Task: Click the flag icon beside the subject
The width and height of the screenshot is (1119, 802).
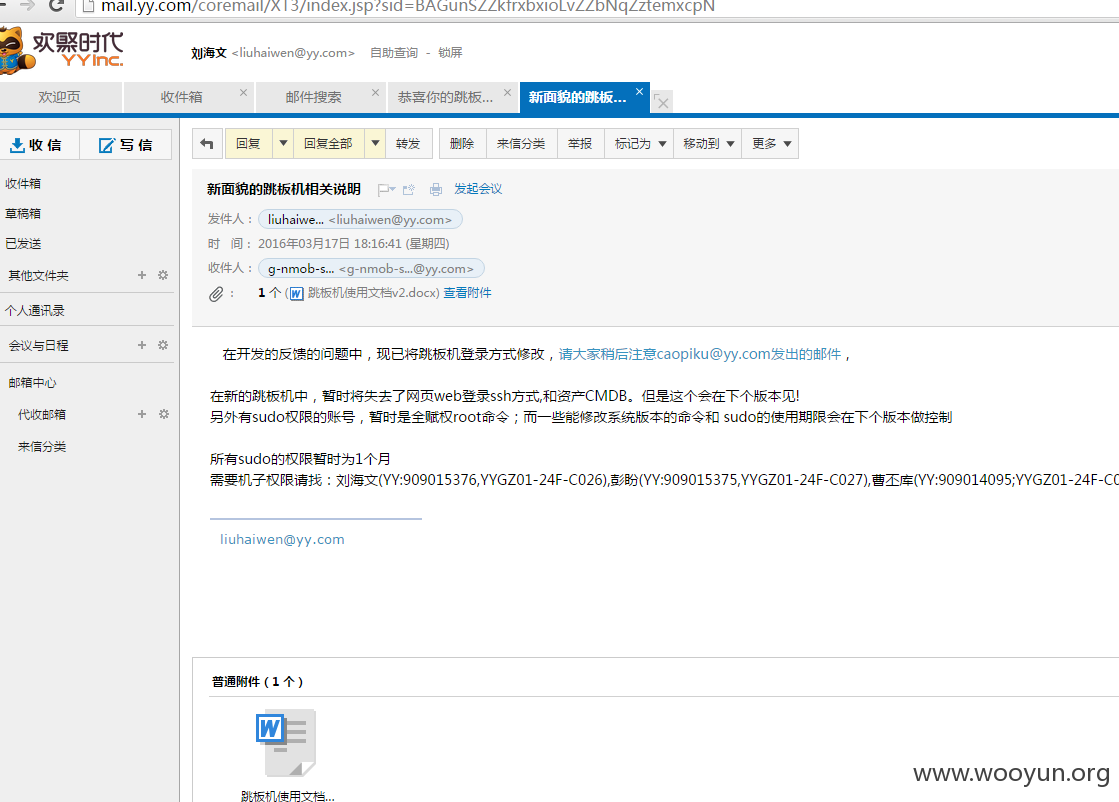Action: 386,189
